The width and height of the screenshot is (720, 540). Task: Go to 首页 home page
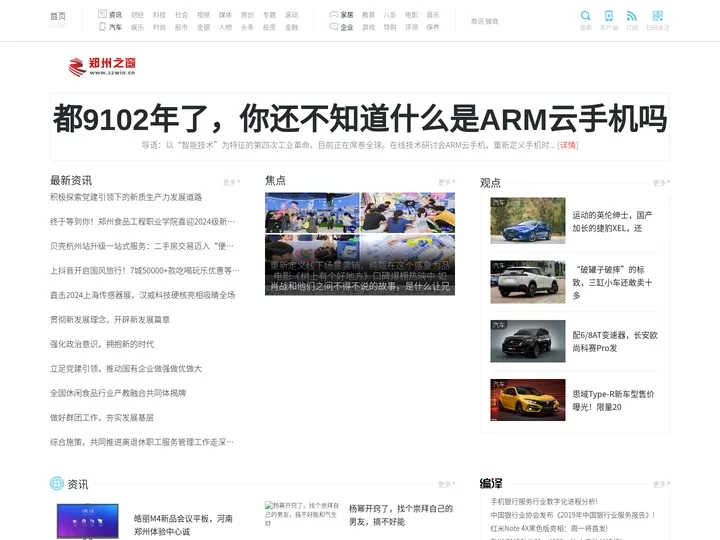pos(58,17)
